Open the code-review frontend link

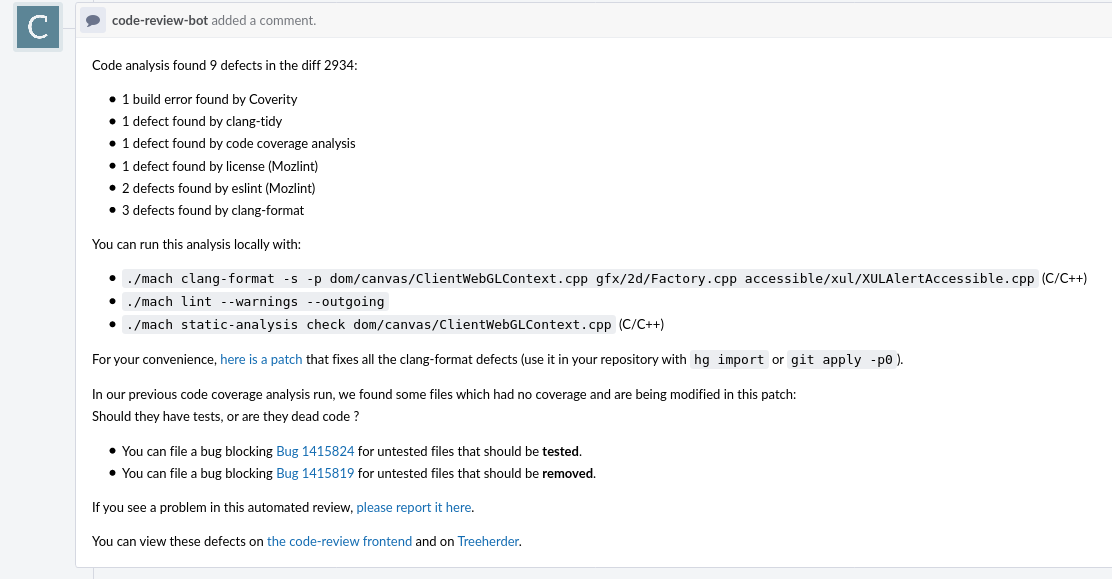[339, 541]
